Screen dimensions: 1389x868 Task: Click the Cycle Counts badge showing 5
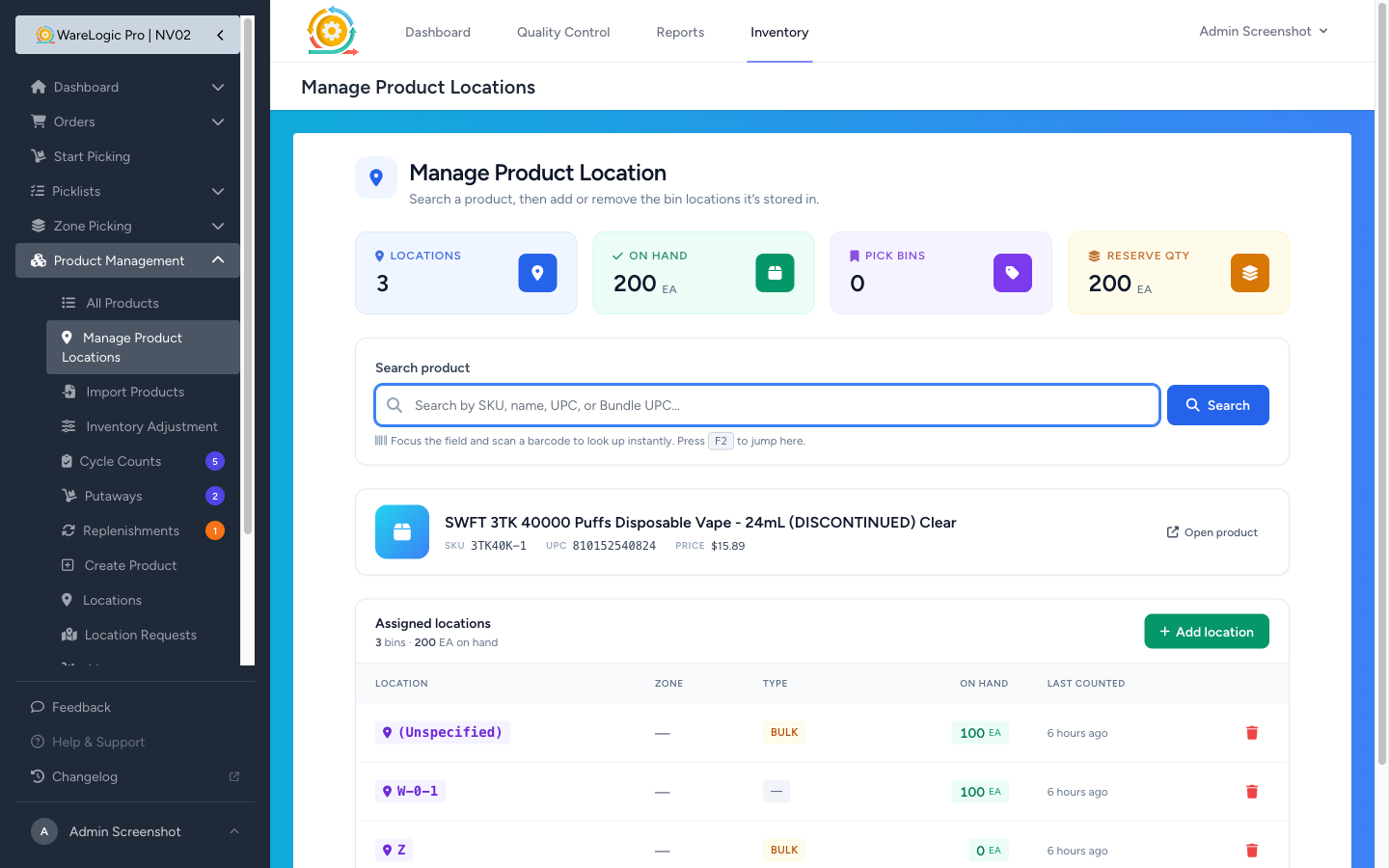coord(215,461)
